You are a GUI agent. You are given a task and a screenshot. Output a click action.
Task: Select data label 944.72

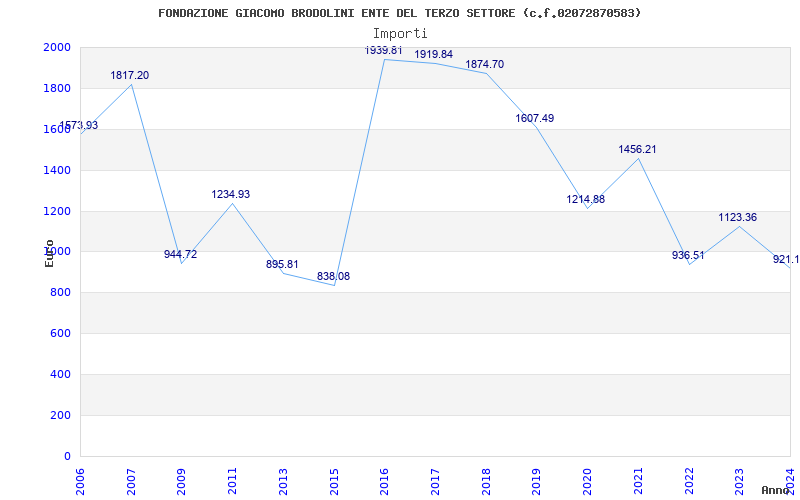point(180,254)
